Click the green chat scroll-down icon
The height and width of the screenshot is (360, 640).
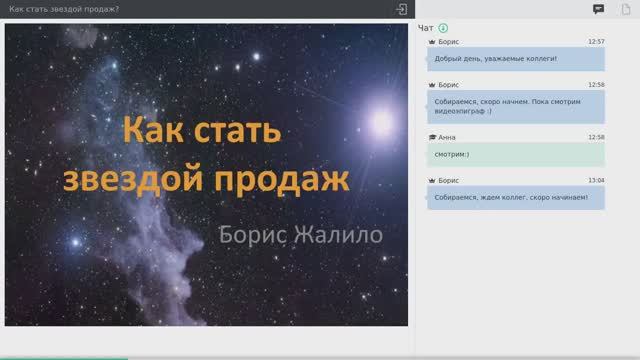443,28
